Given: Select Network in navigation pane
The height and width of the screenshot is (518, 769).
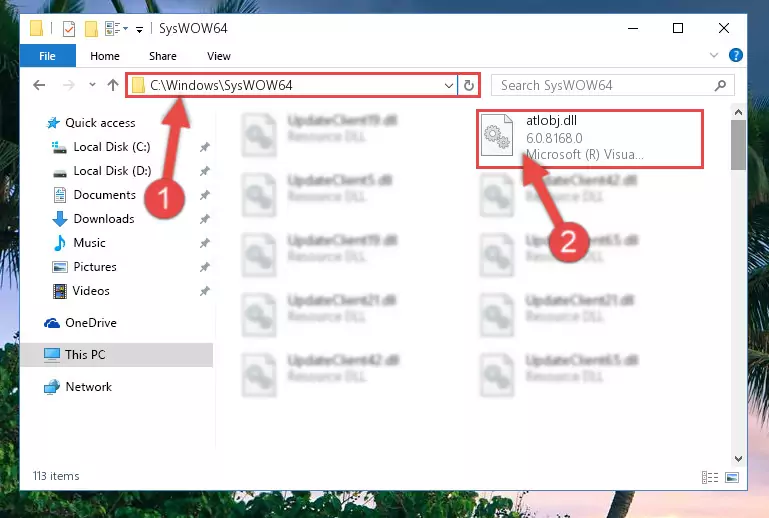Looking at the screenshot, I should click(x=88, y=387).
